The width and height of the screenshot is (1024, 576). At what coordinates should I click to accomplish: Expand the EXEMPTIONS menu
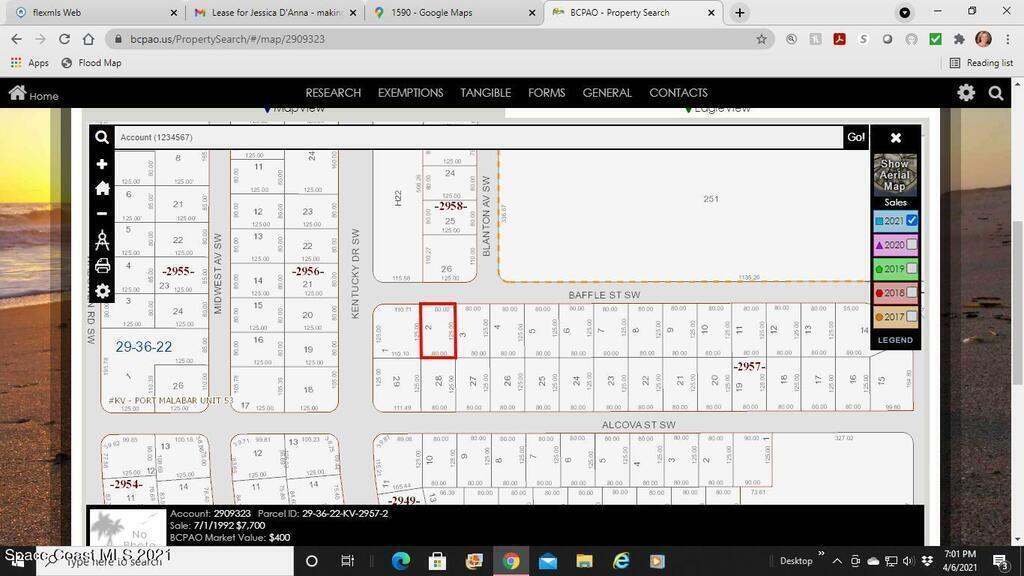tap(410, 93)
